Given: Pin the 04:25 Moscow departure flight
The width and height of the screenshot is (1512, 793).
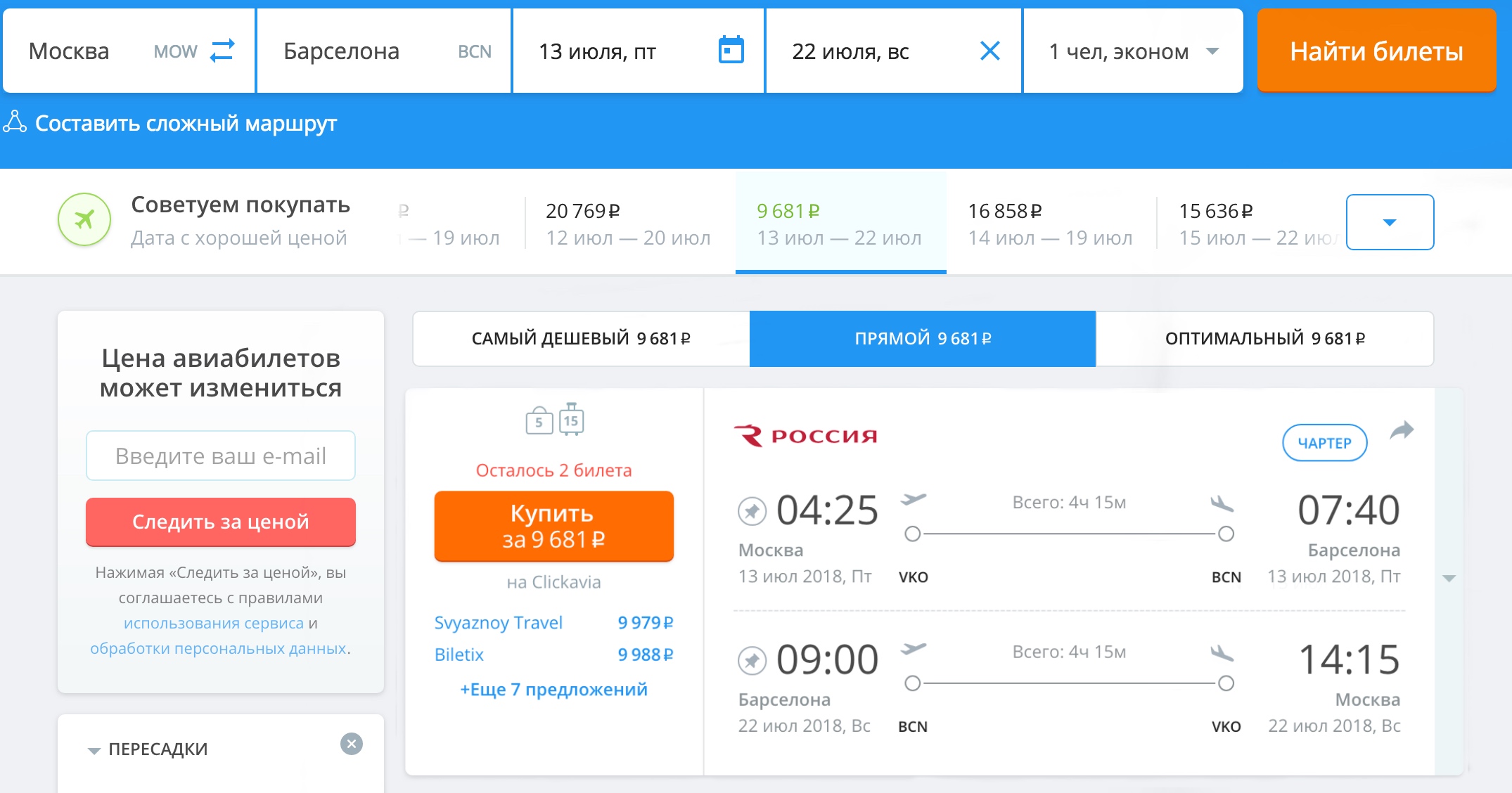Looking at the screenshot, I should pos(752,511).
